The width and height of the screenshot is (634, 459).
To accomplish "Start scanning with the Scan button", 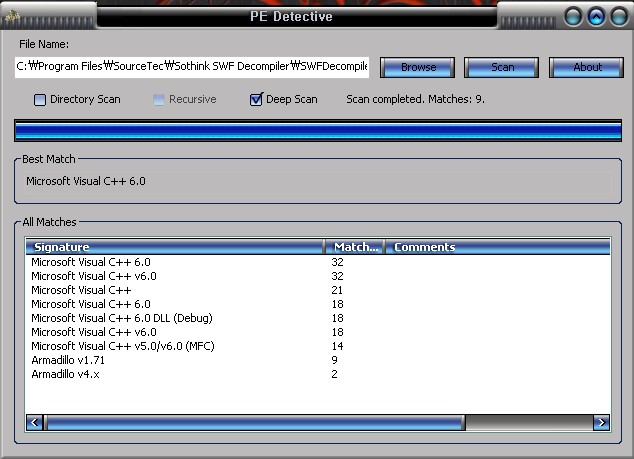I will [x=501, y=67].
